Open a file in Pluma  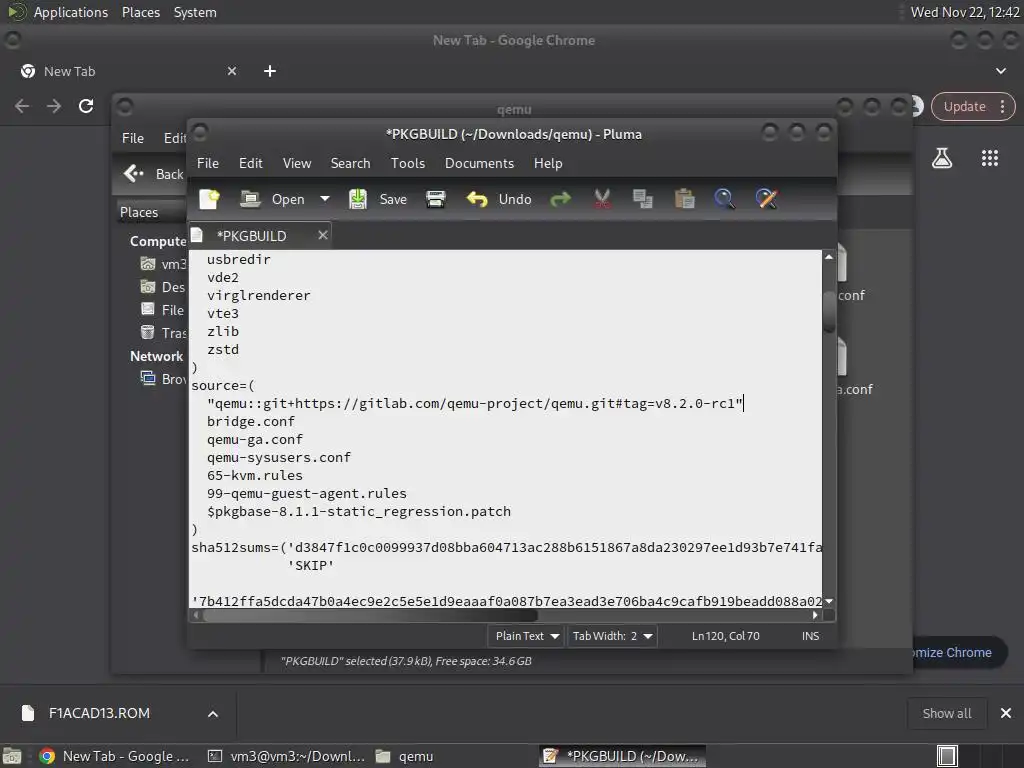(272, 199)
